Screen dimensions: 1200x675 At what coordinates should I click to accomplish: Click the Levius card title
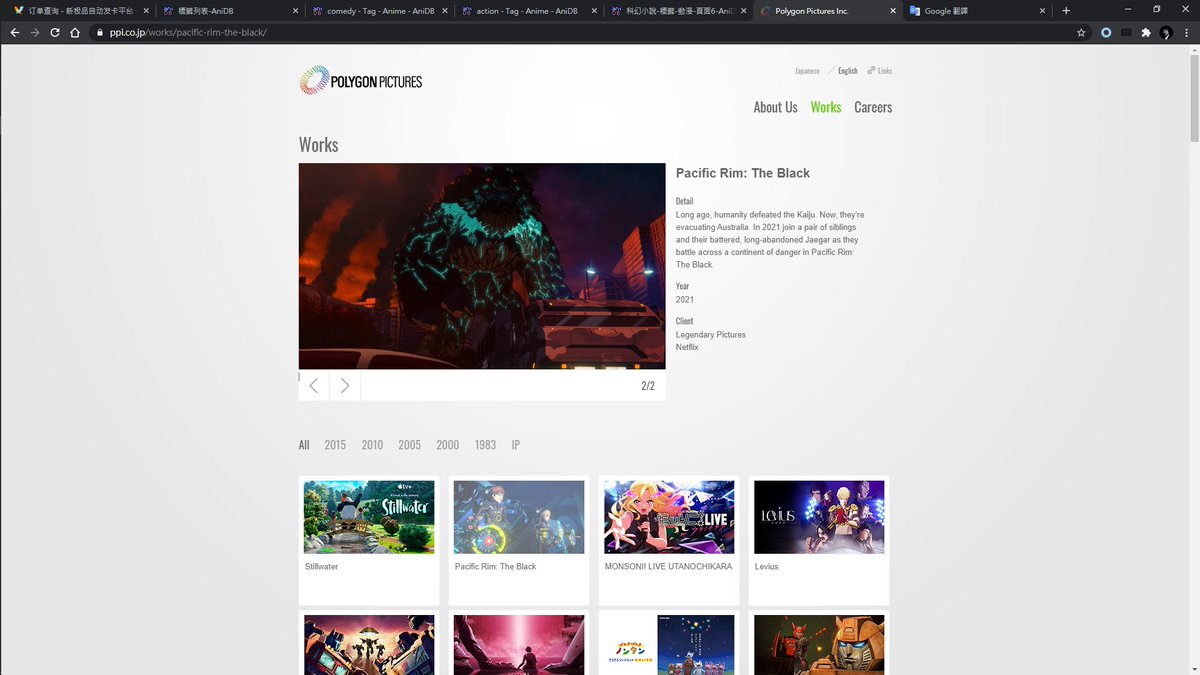pos(766,566)
